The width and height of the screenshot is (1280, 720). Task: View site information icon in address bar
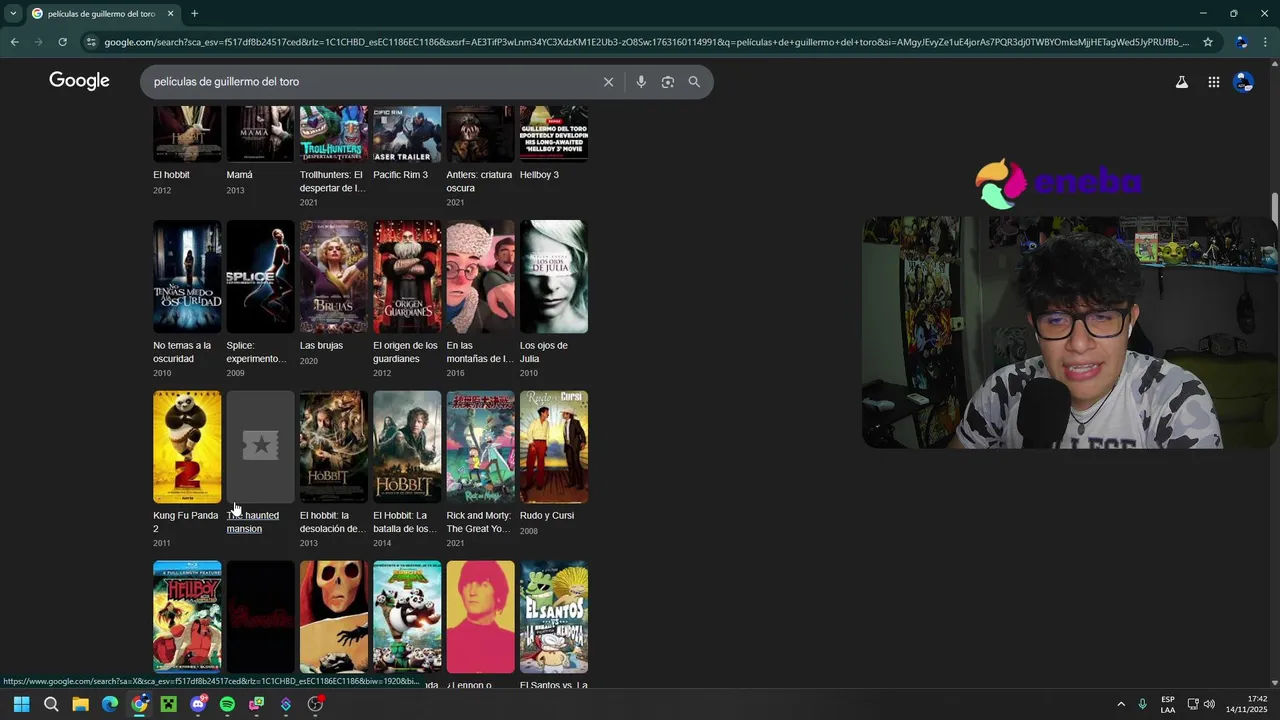click(x=91, y=42)
